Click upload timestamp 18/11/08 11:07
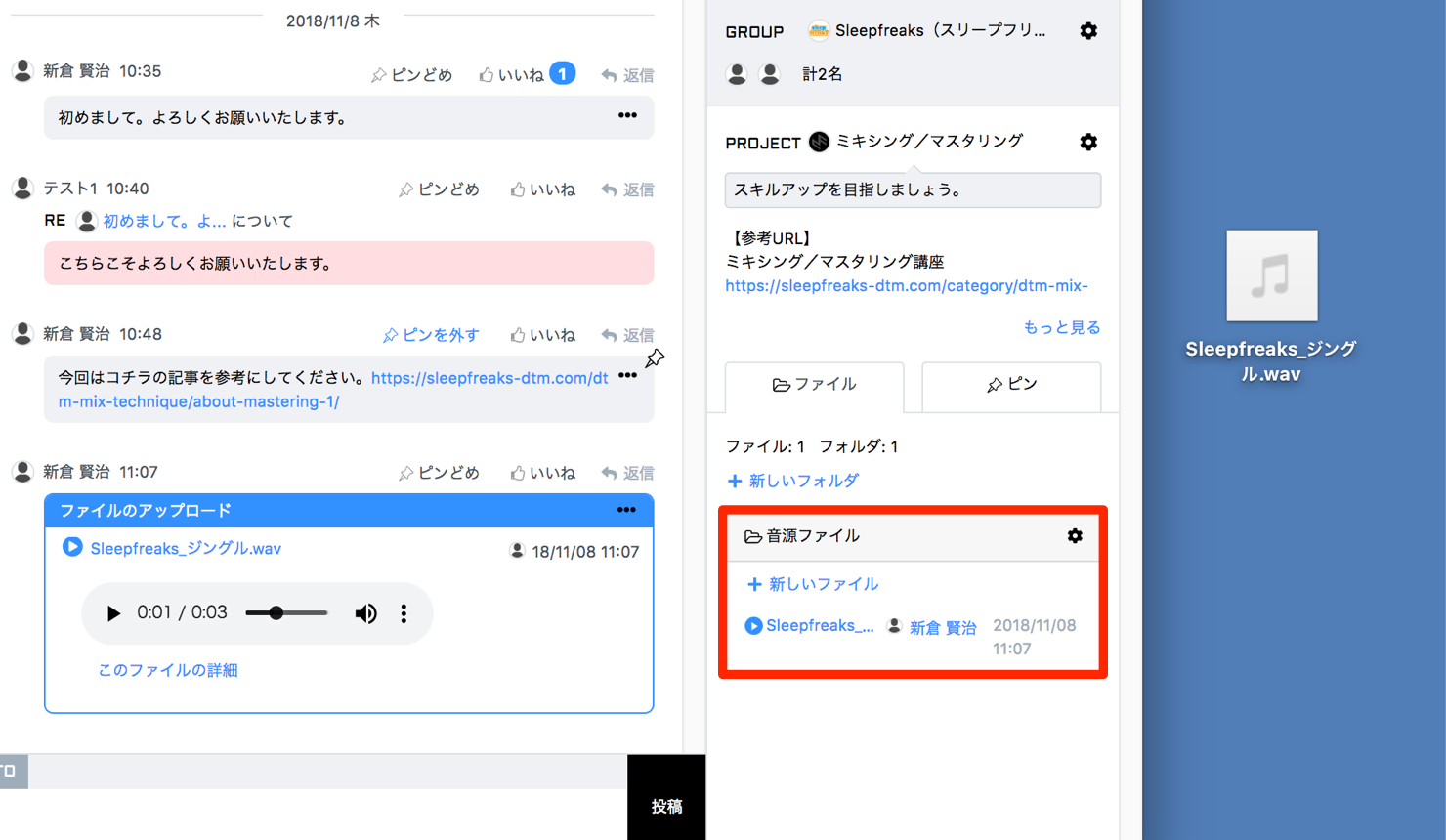 [585, 552]
